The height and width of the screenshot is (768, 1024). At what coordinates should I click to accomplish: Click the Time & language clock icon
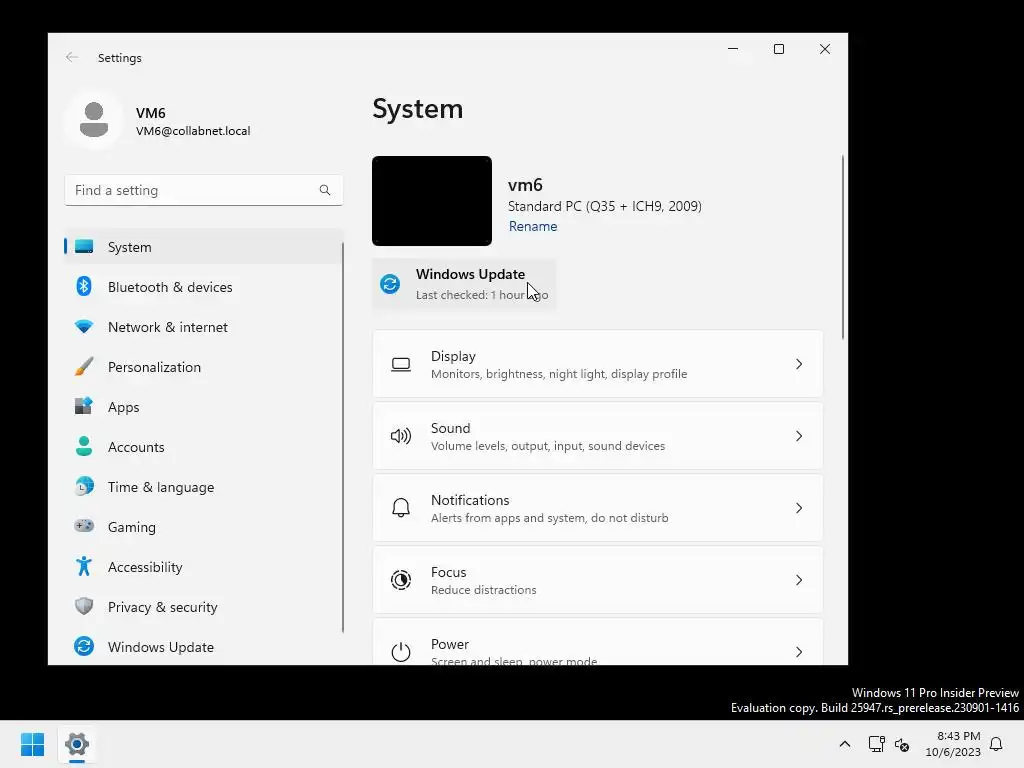pos(84,487)
